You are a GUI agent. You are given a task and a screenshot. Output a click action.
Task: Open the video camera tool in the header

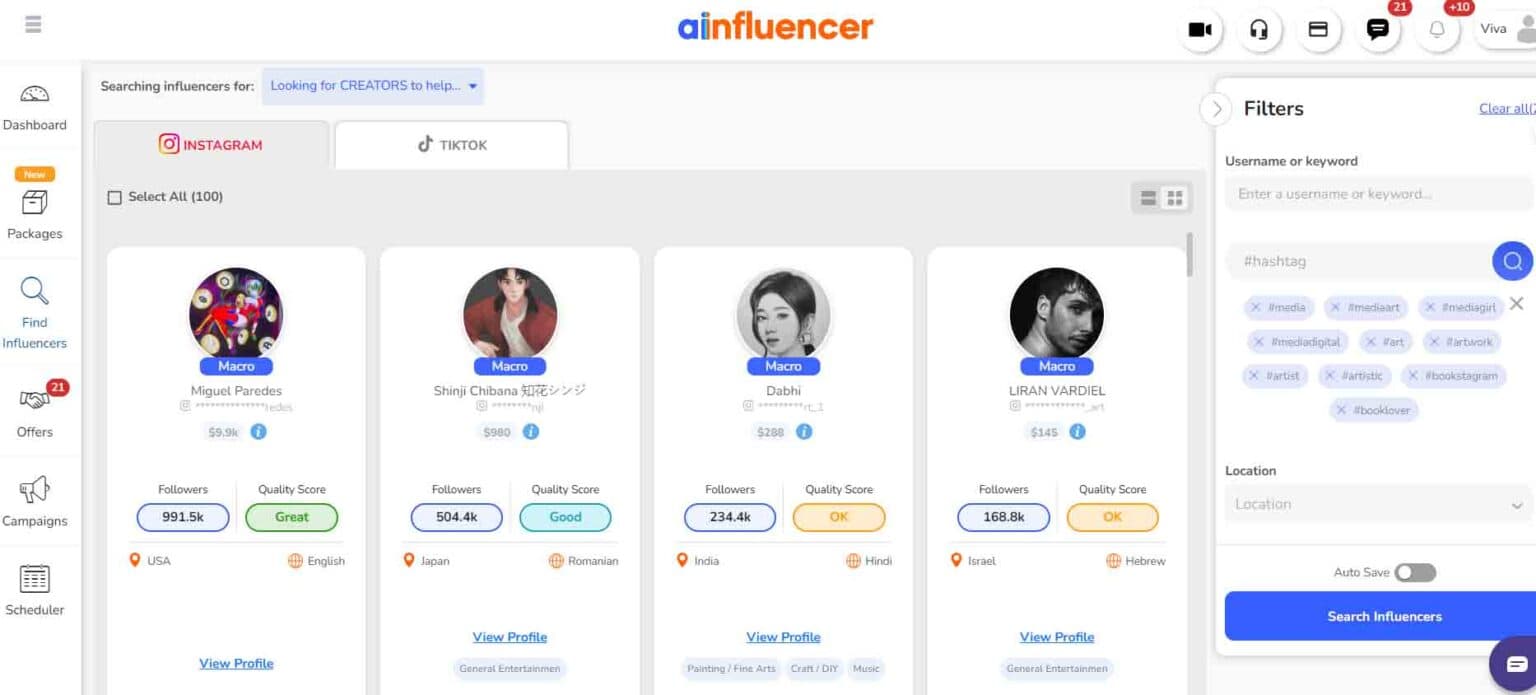(1200, 30)
